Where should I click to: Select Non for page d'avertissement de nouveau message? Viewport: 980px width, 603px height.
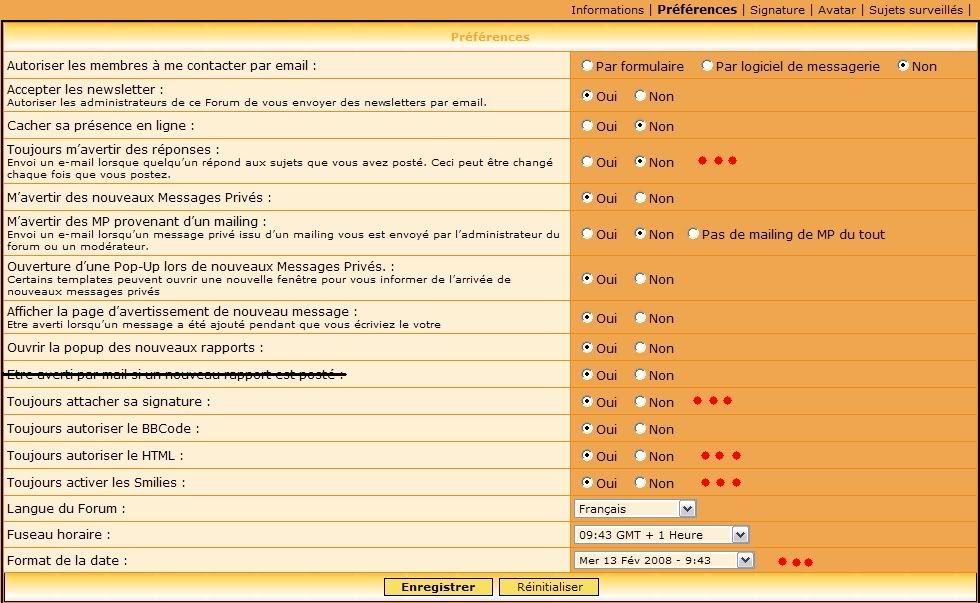[640, 317]
